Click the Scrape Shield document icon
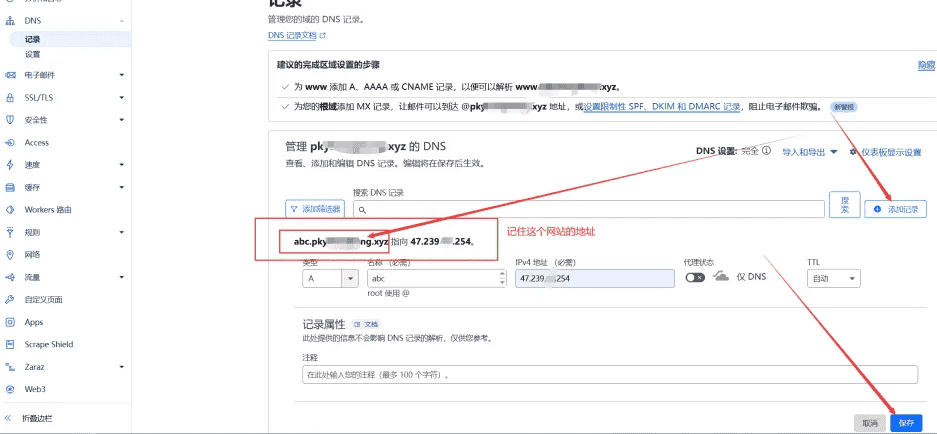 (x=10, y=344)
